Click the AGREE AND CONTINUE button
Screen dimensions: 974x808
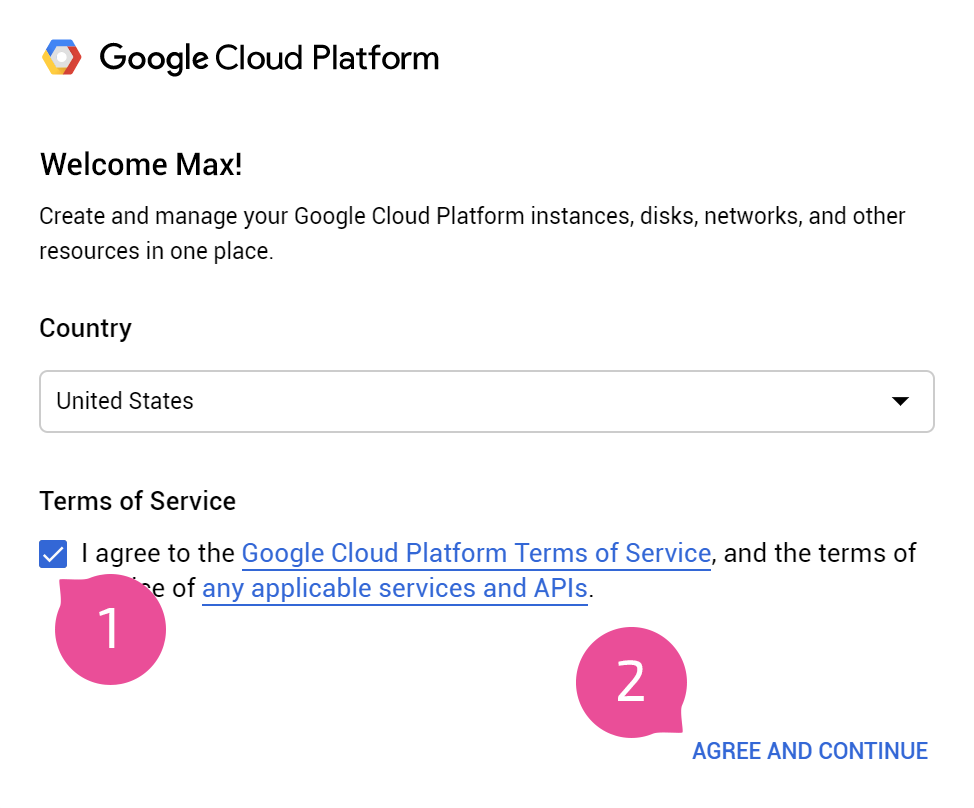pos(810,751)
